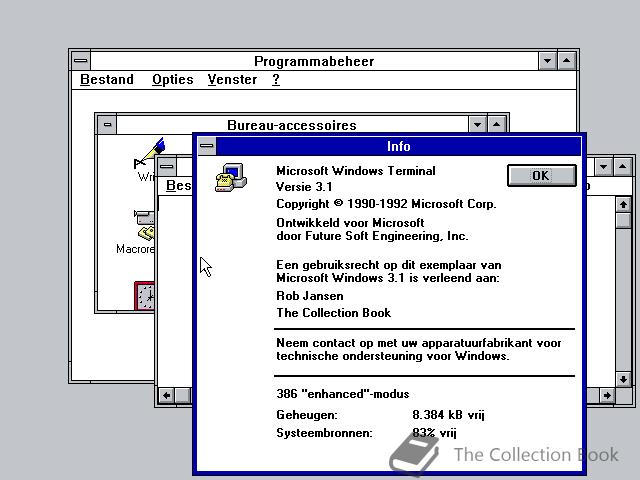640x480 pixels.
Task: Open the Venster menu in Programmabeheer
Action: 232,79
